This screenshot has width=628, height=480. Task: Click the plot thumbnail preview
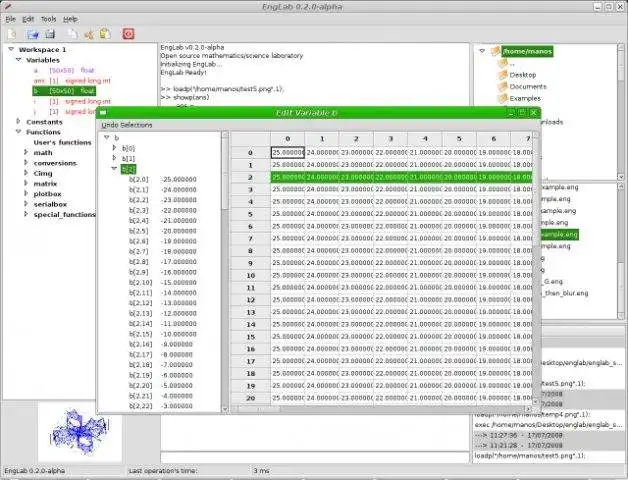[80, 432]
